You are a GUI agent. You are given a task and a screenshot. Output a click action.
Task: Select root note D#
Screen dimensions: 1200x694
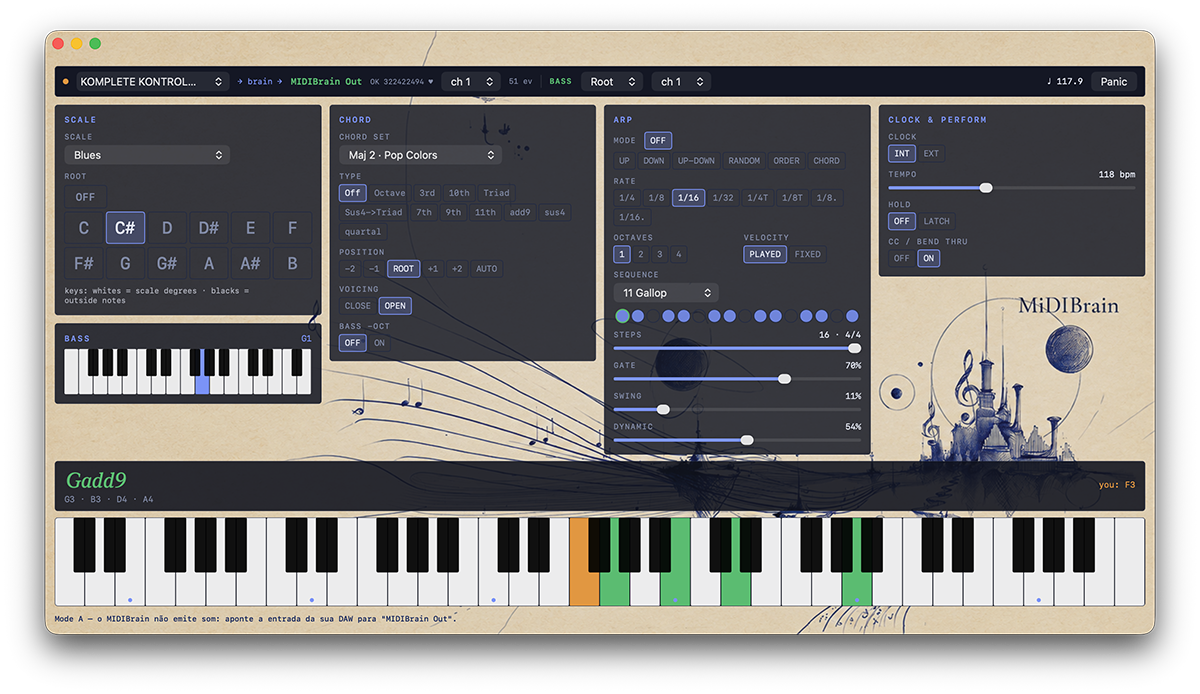pyautogui.click(x=209, y=228)
